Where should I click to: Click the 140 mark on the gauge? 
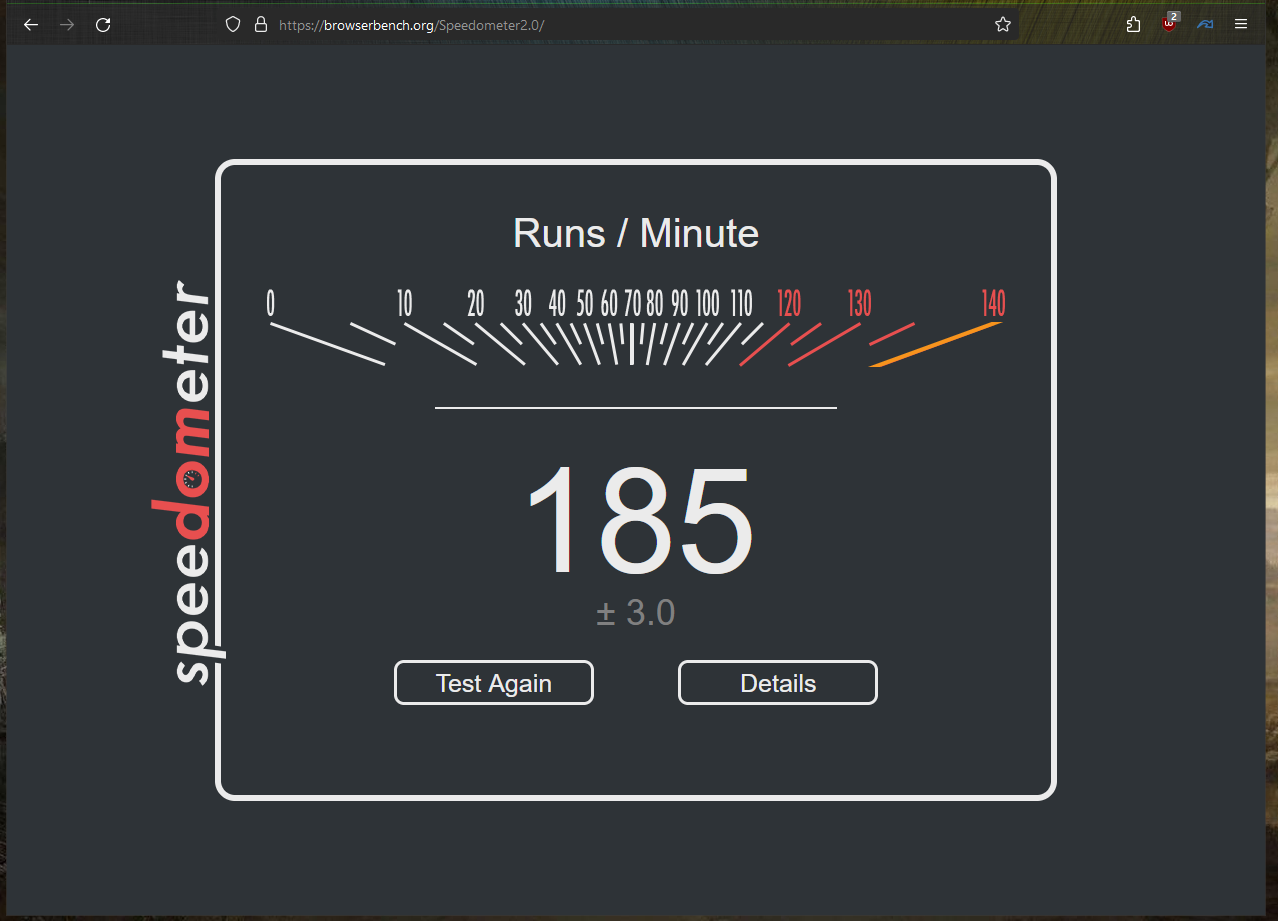point(993,303)
